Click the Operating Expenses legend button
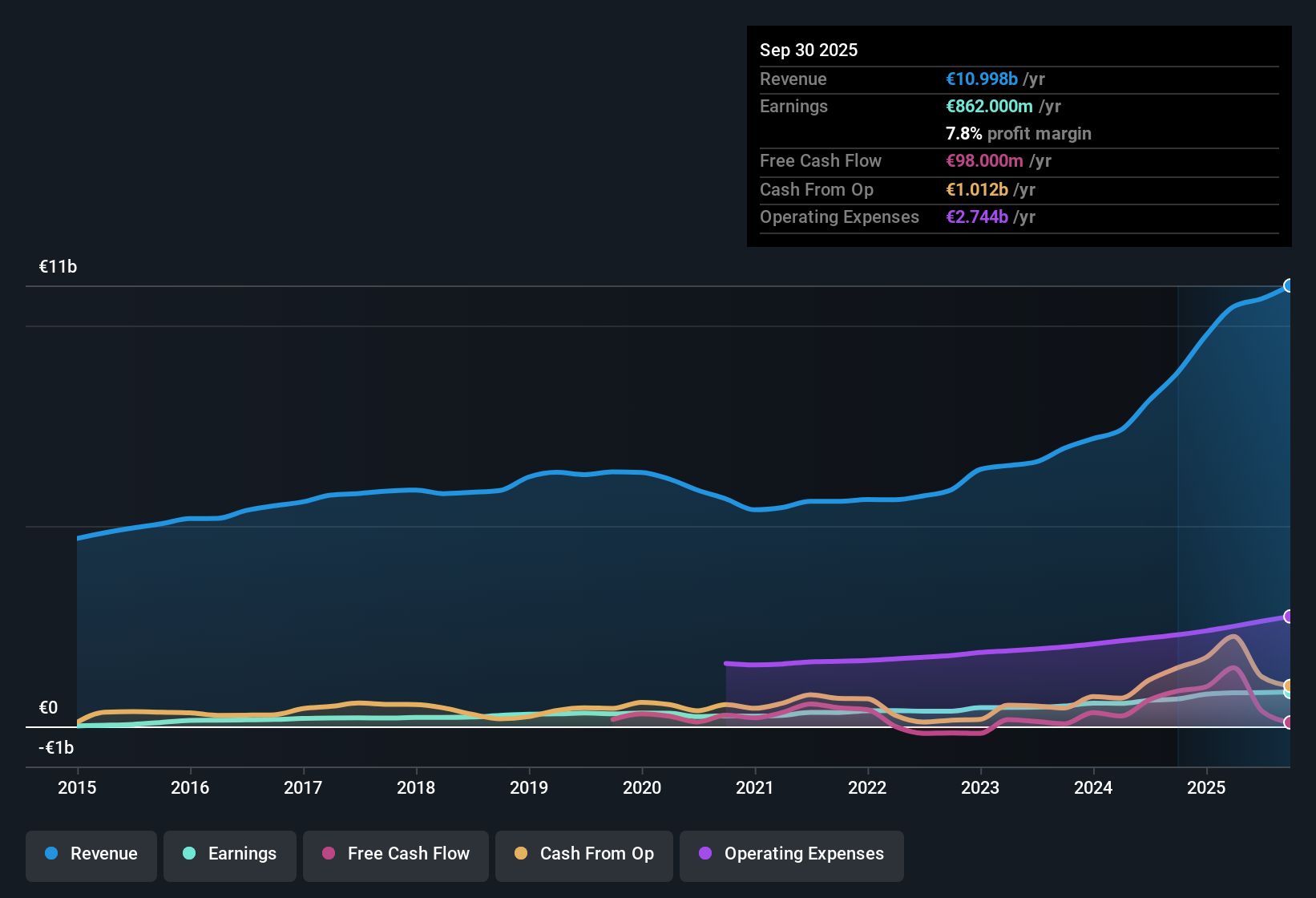 pyautogui.click(x=791, y=855)
